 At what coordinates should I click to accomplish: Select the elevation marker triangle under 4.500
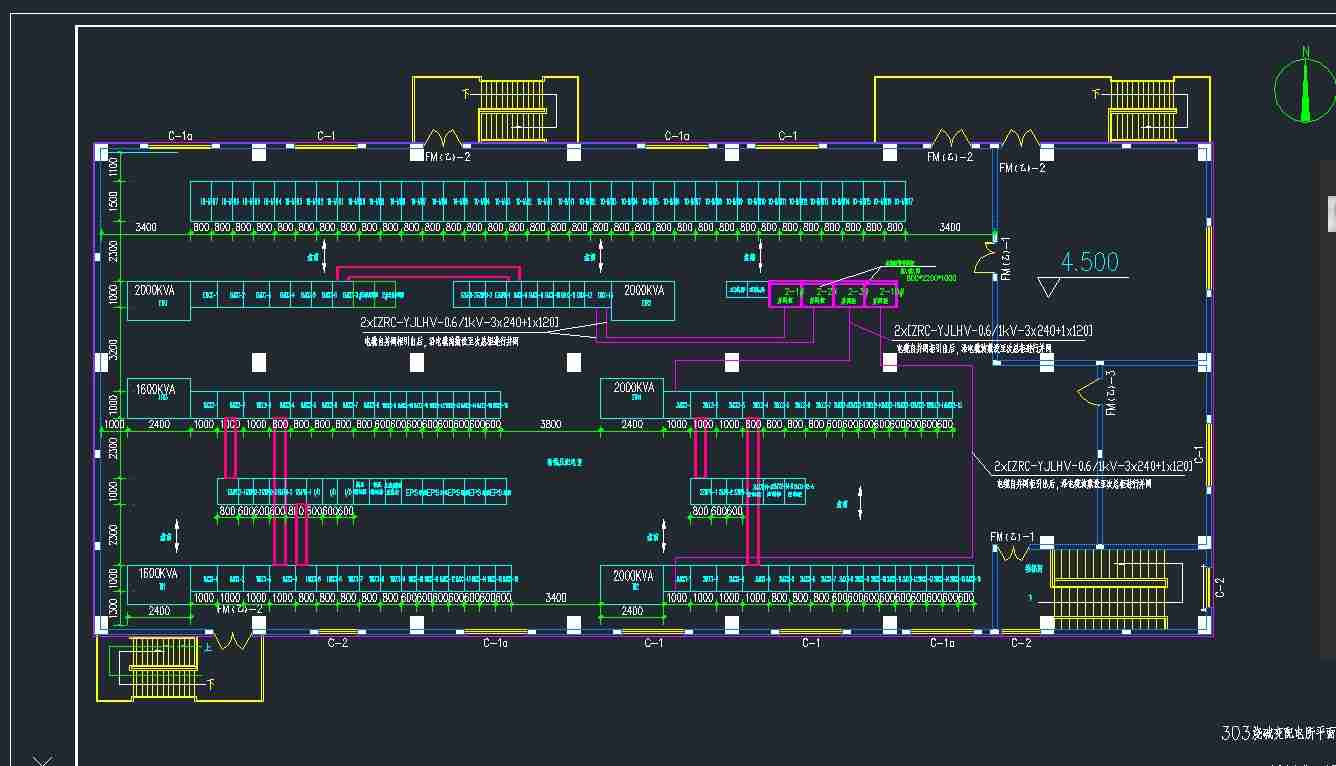click(1049, 287)
